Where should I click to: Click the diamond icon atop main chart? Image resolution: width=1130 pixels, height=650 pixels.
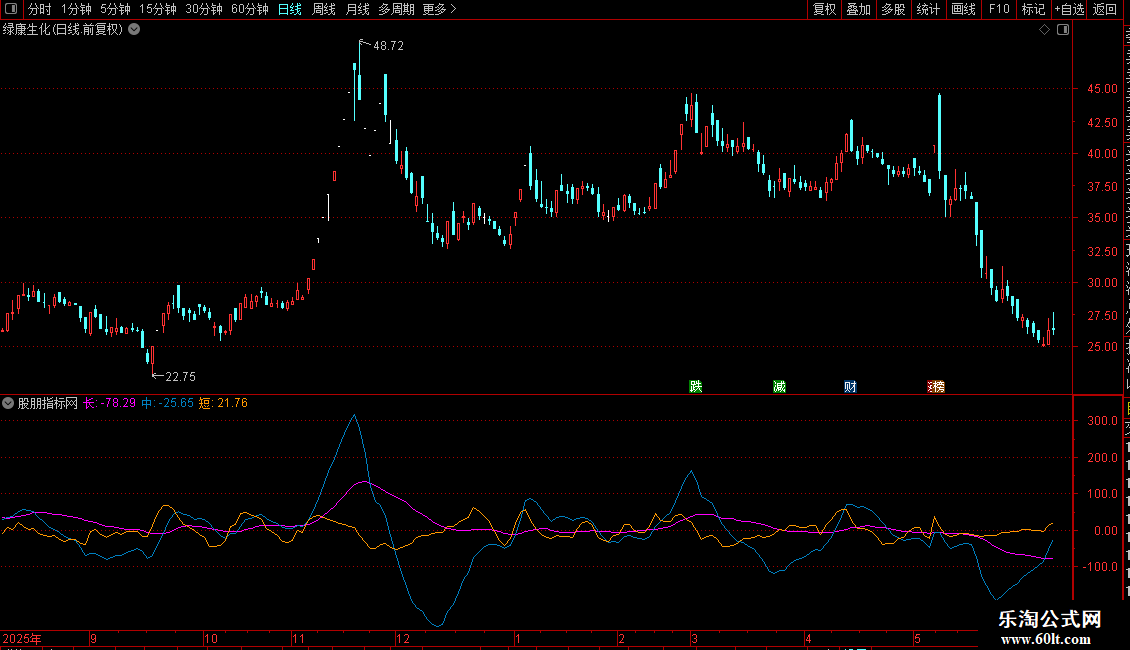click(1044, 30)
